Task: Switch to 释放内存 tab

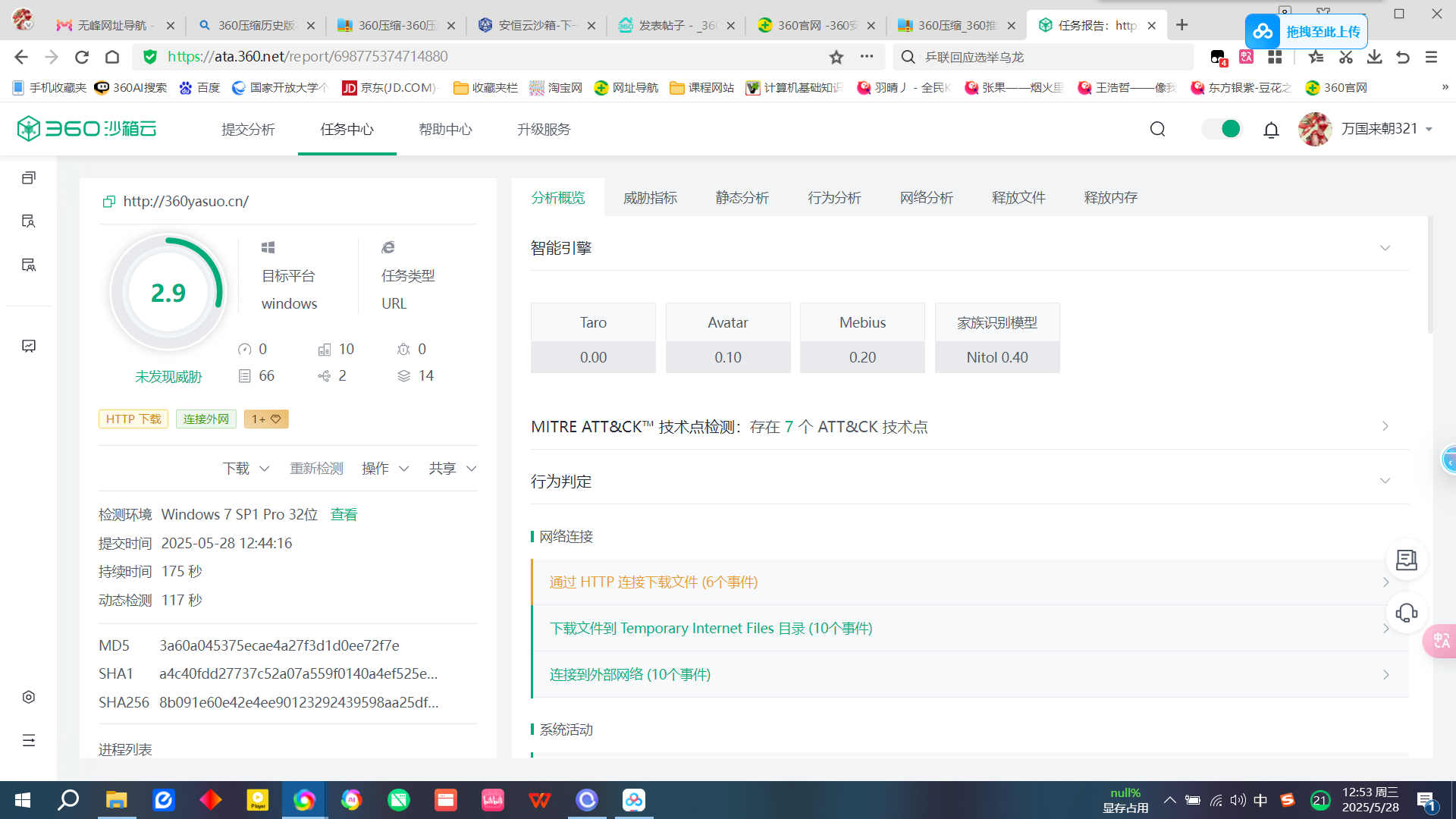Action: [1110, 198]
